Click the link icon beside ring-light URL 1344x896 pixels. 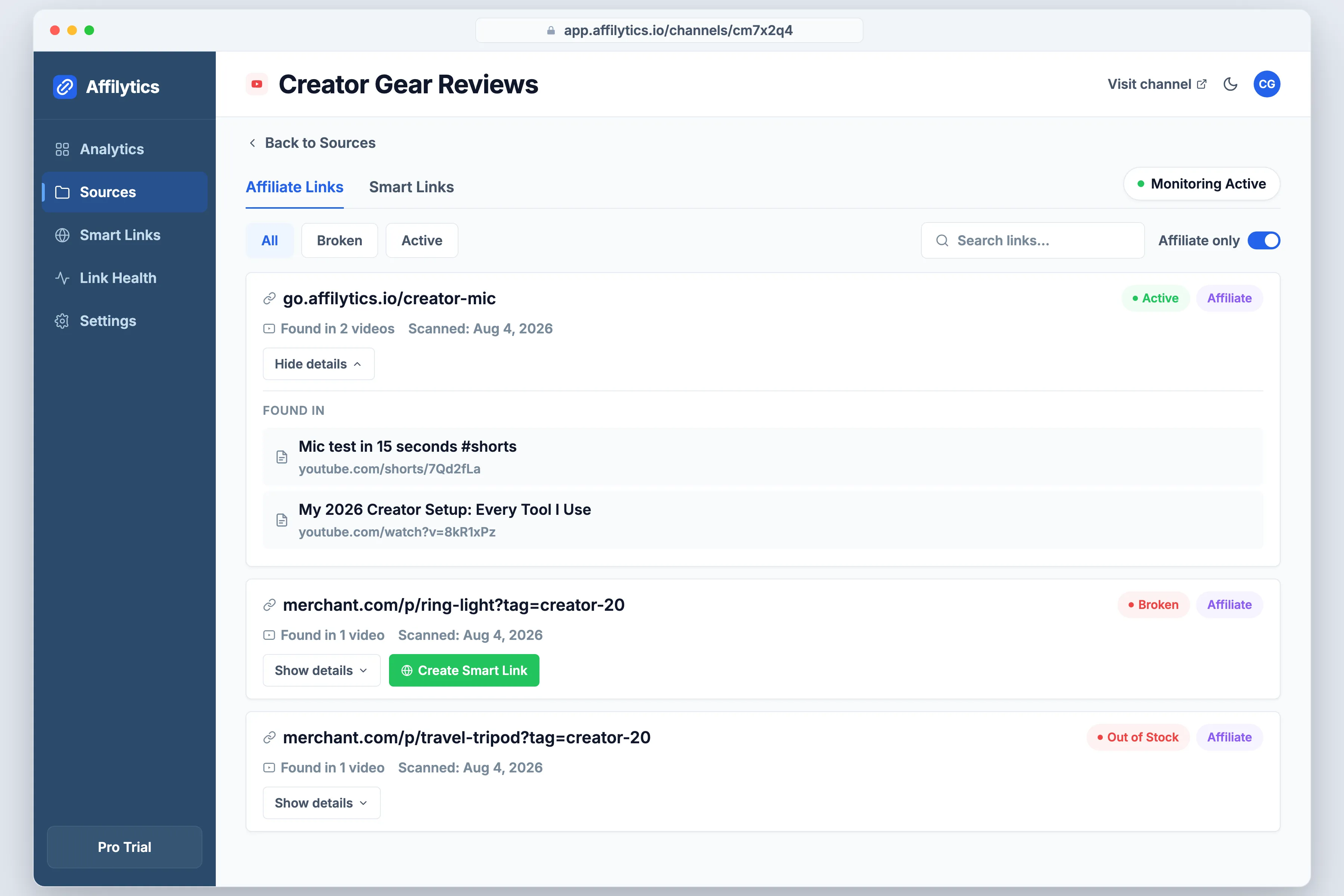pos(270,604)
